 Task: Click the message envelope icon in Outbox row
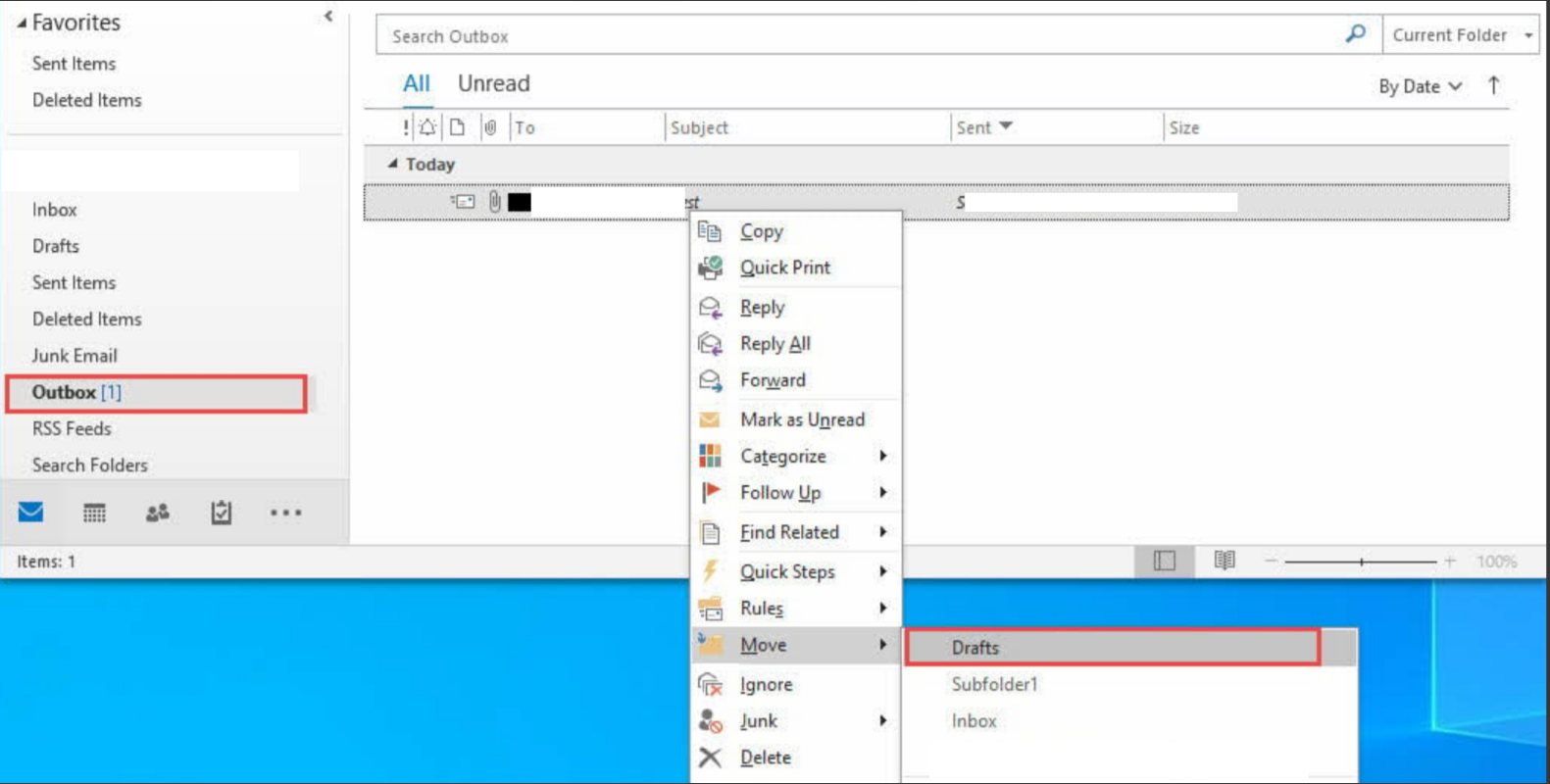(463, 202)
